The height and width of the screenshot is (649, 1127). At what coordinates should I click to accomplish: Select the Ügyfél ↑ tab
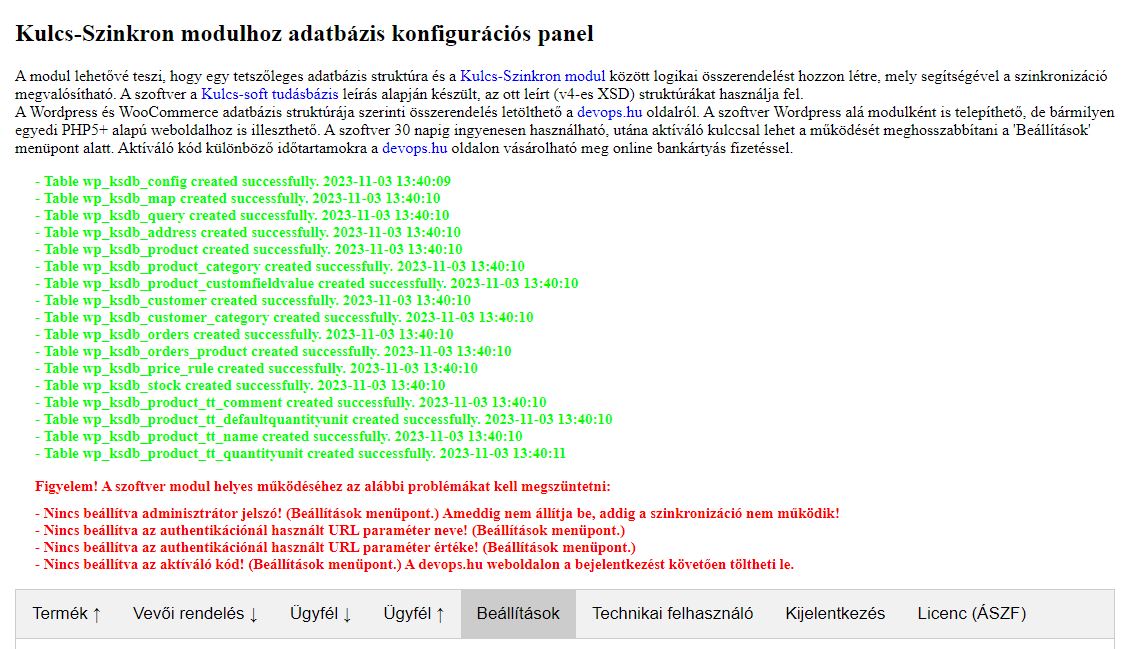[x=414, y=614]
